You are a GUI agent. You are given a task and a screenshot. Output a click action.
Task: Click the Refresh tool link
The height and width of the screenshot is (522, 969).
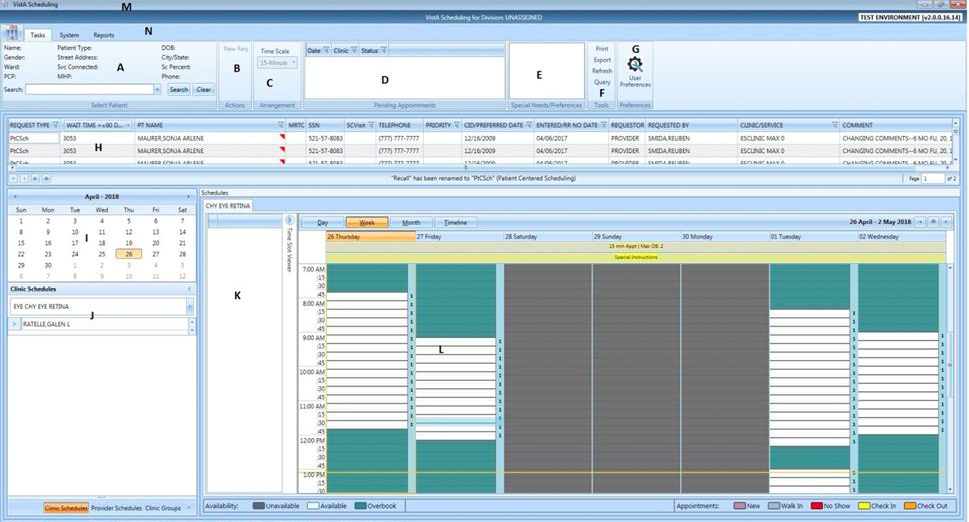602,71
